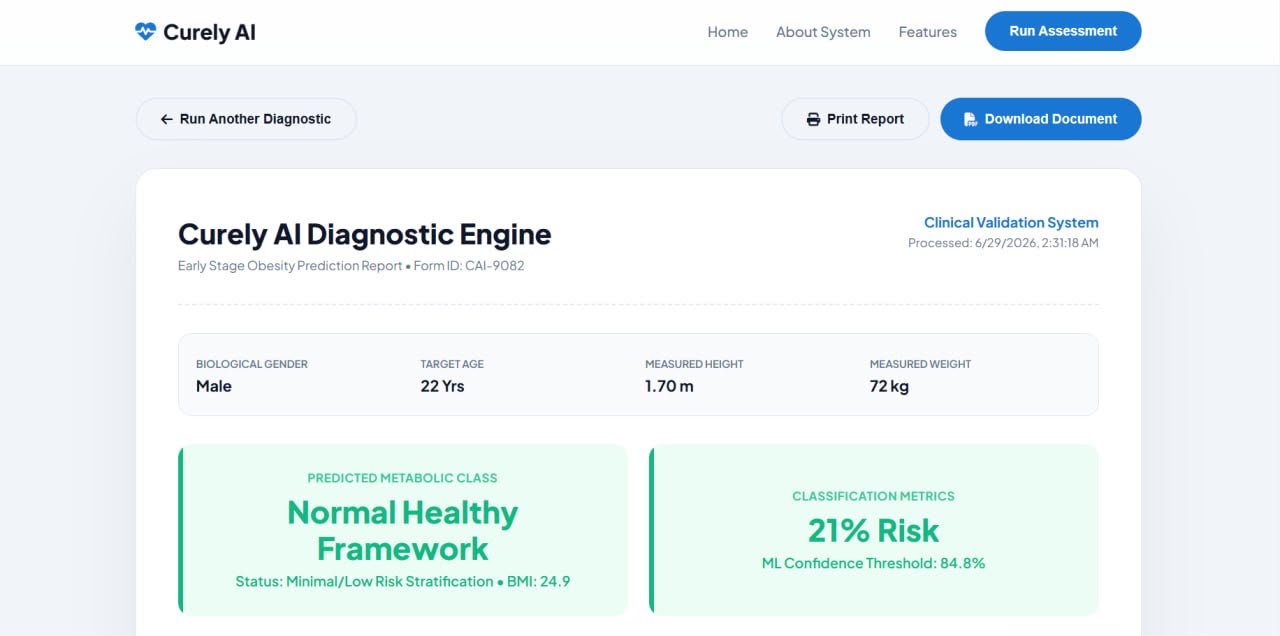Image resolution: width=1280 pixels, height=636 pixels.
Task: Click the Measured Weight value 72 kg
Action: point(889,386)
